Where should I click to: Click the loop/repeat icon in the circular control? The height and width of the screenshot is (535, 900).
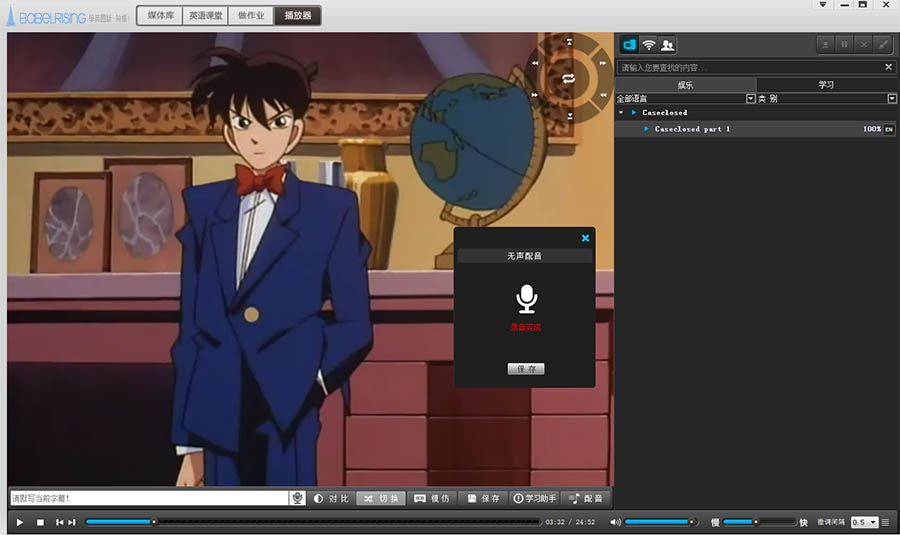568,79
